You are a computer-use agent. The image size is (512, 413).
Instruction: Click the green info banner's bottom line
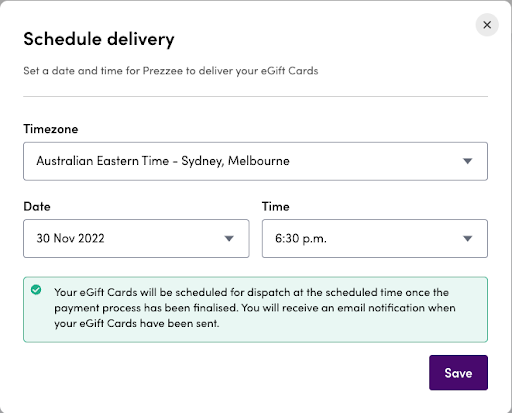137,324
